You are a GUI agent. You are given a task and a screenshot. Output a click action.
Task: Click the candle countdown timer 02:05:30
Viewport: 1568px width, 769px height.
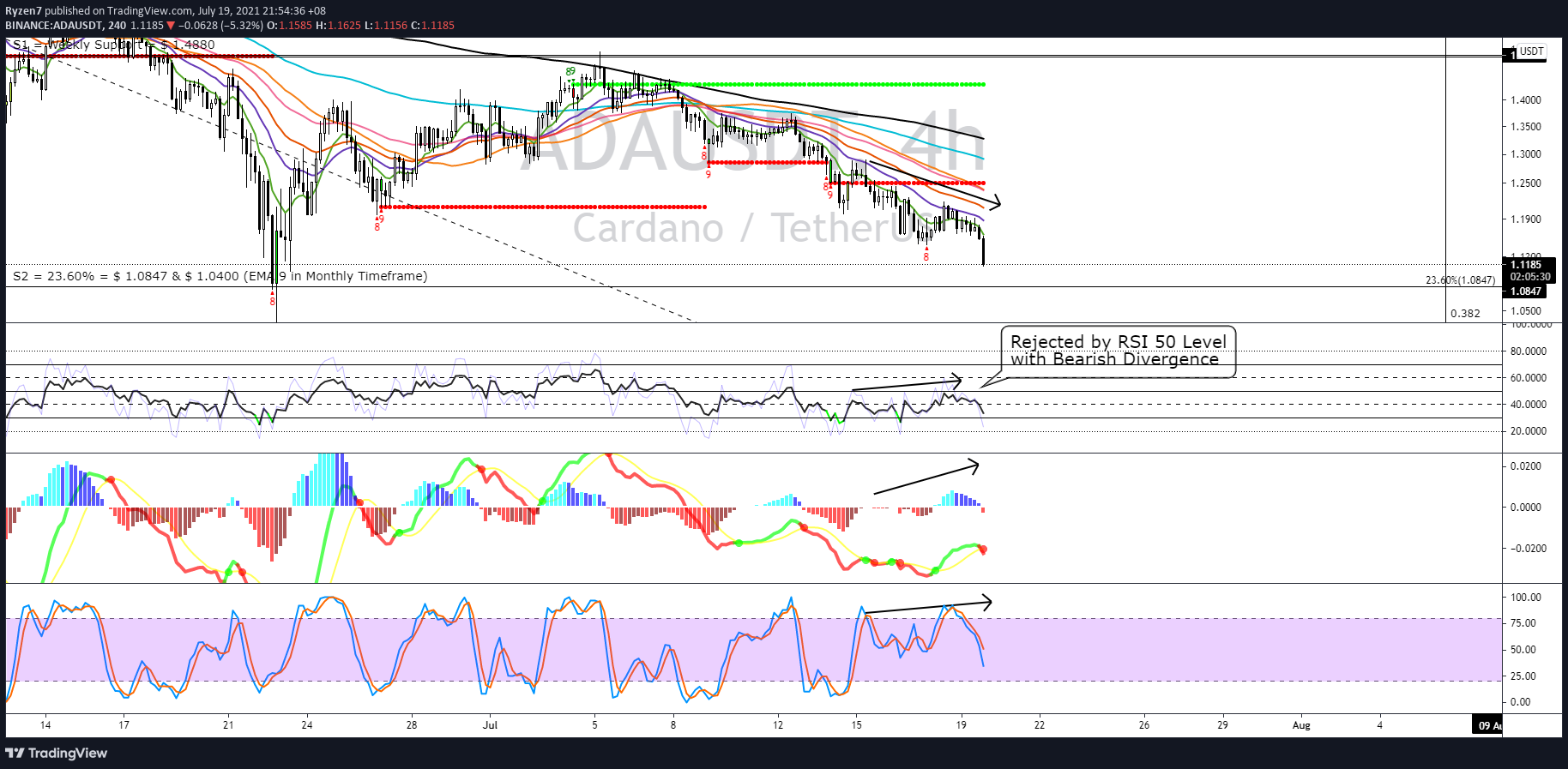[x=1530, y=277]
